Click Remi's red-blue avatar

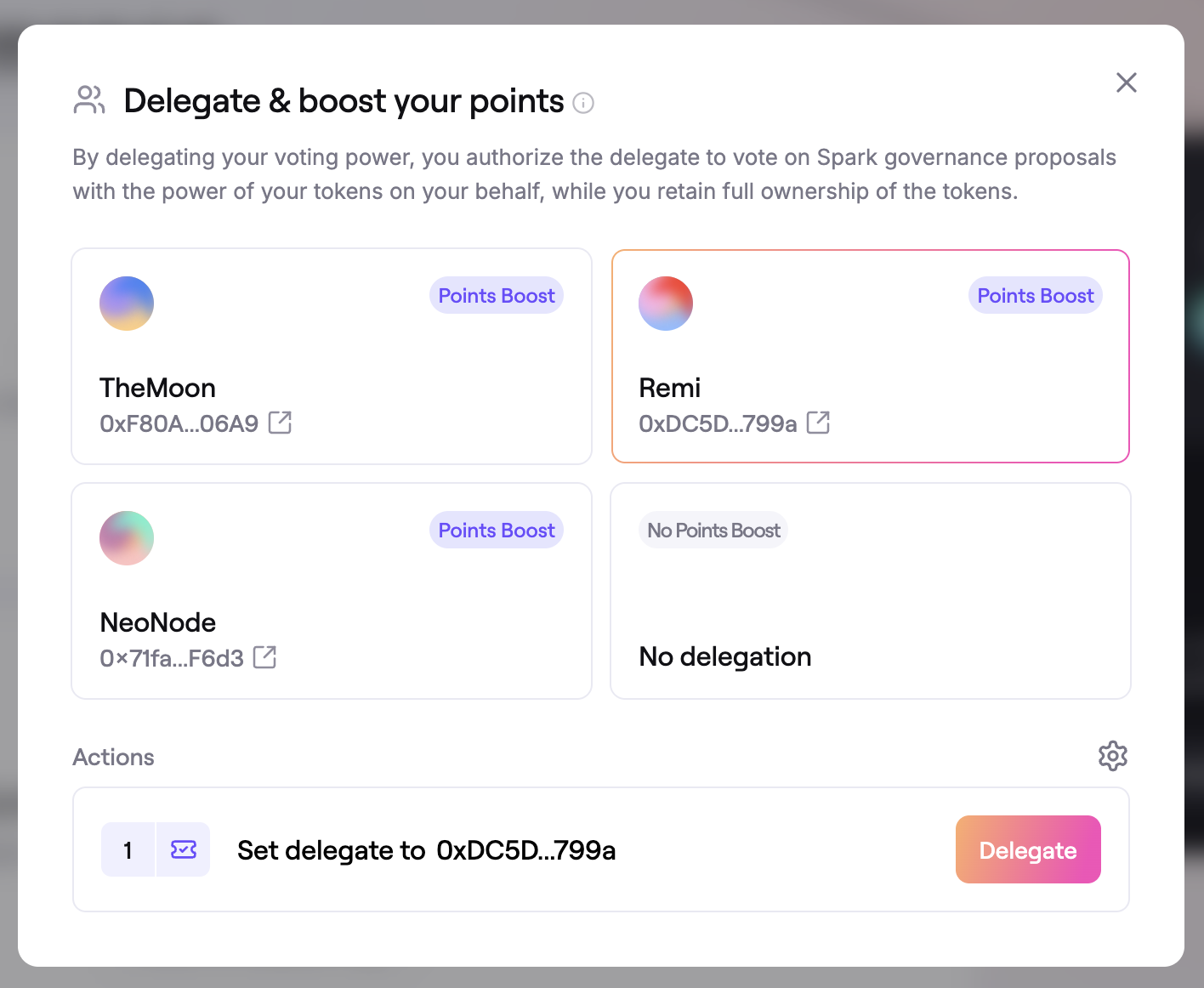pos(666,304)
